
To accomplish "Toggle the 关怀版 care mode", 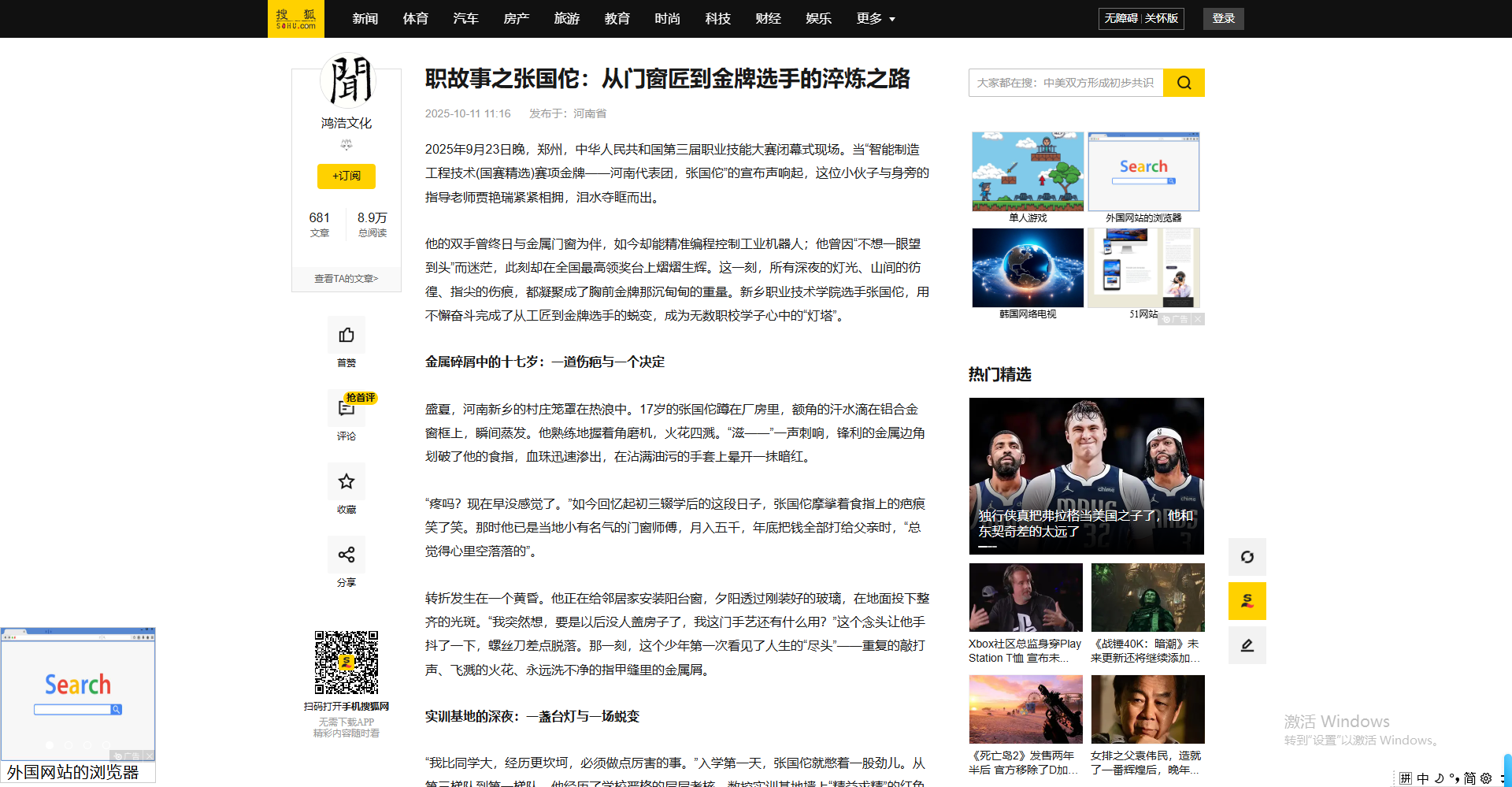I will pos(1162,19).
